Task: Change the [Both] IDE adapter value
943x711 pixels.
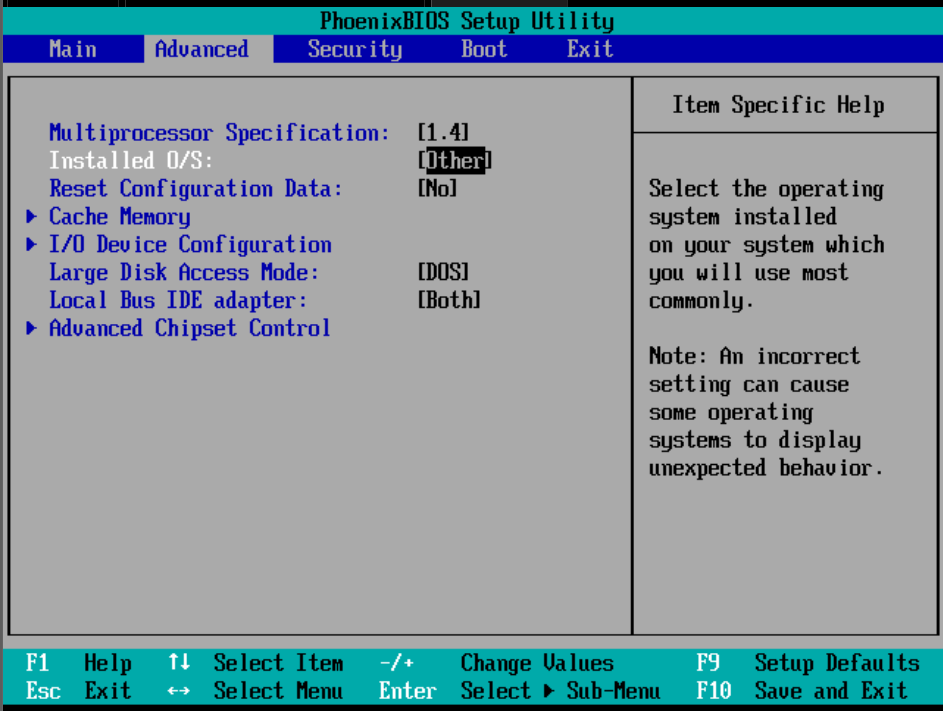Action: coord(449,300)
